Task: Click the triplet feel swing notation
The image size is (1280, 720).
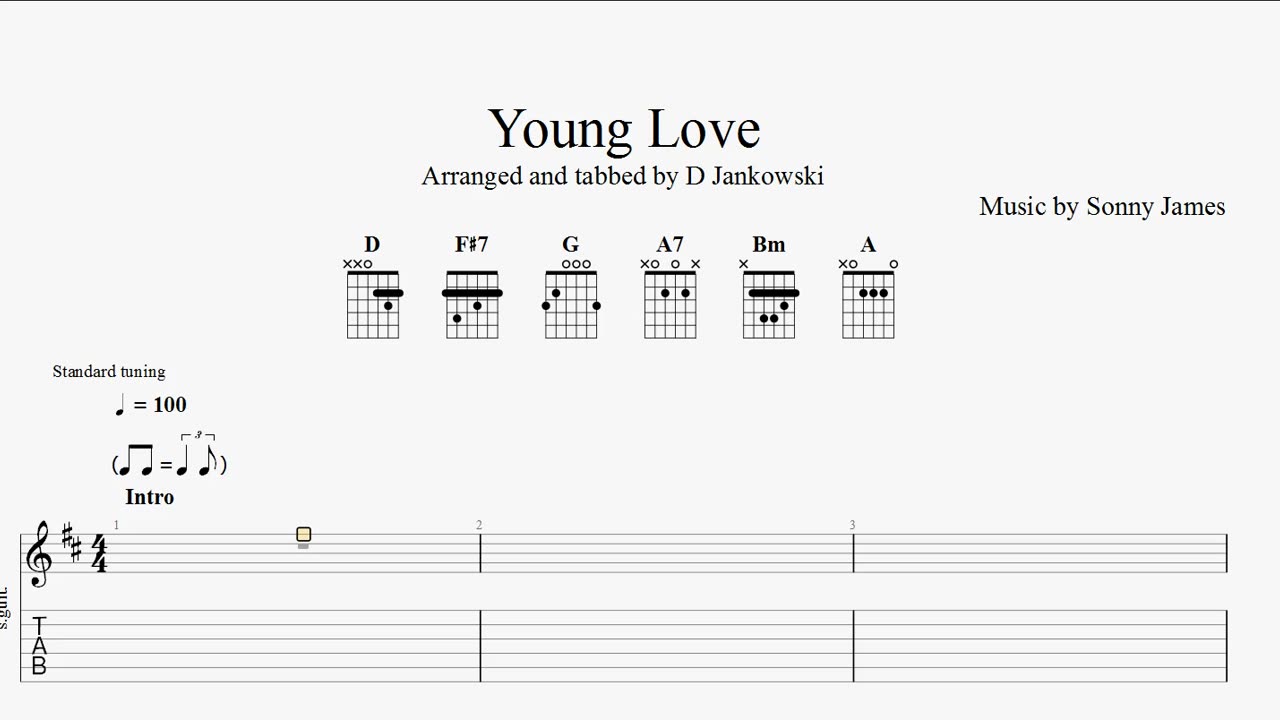Action: point(169,456)
